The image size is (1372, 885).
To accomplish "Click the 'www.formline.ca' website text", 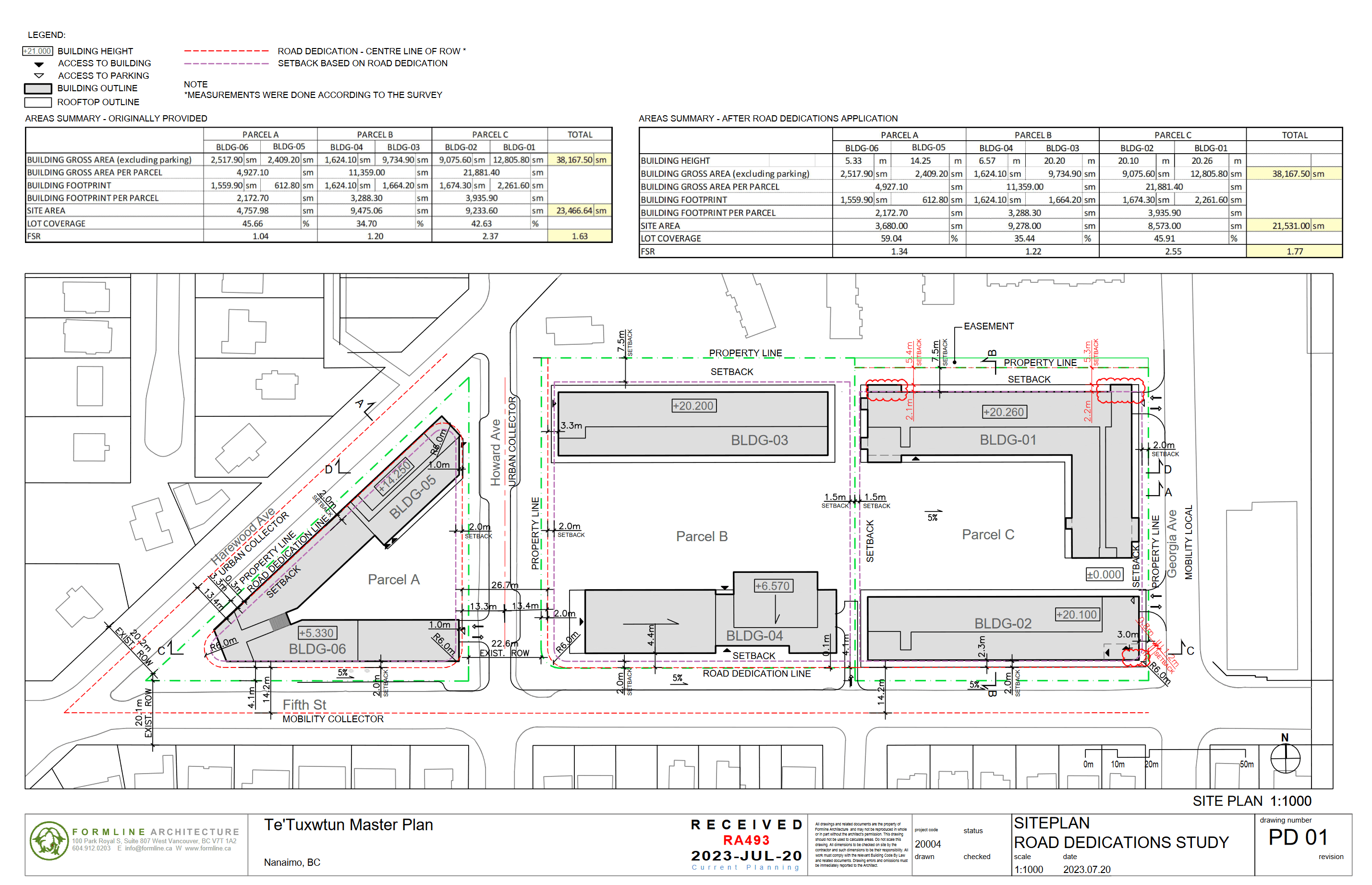I will click(x=207, y=848).
